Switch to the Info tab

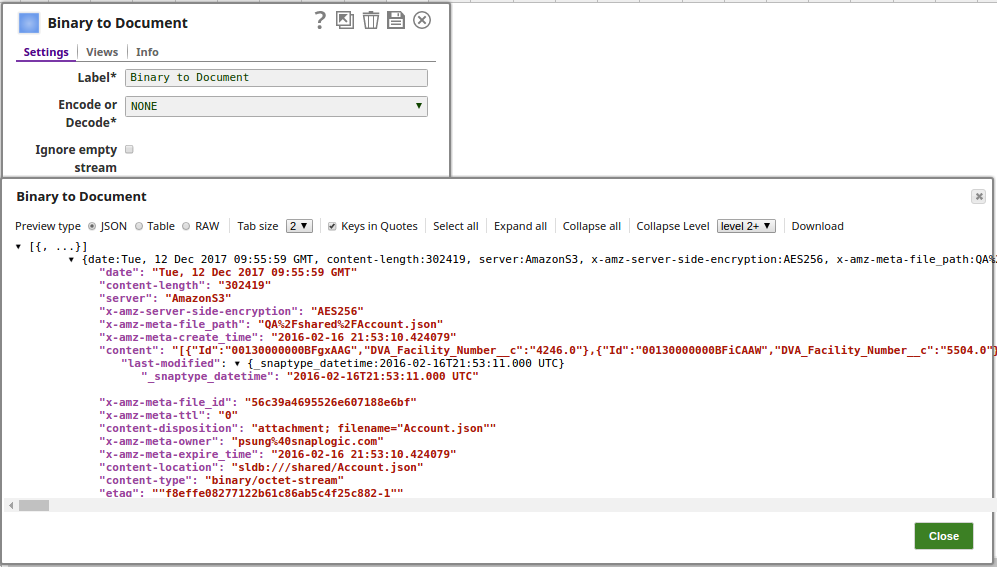pos(147,52)
